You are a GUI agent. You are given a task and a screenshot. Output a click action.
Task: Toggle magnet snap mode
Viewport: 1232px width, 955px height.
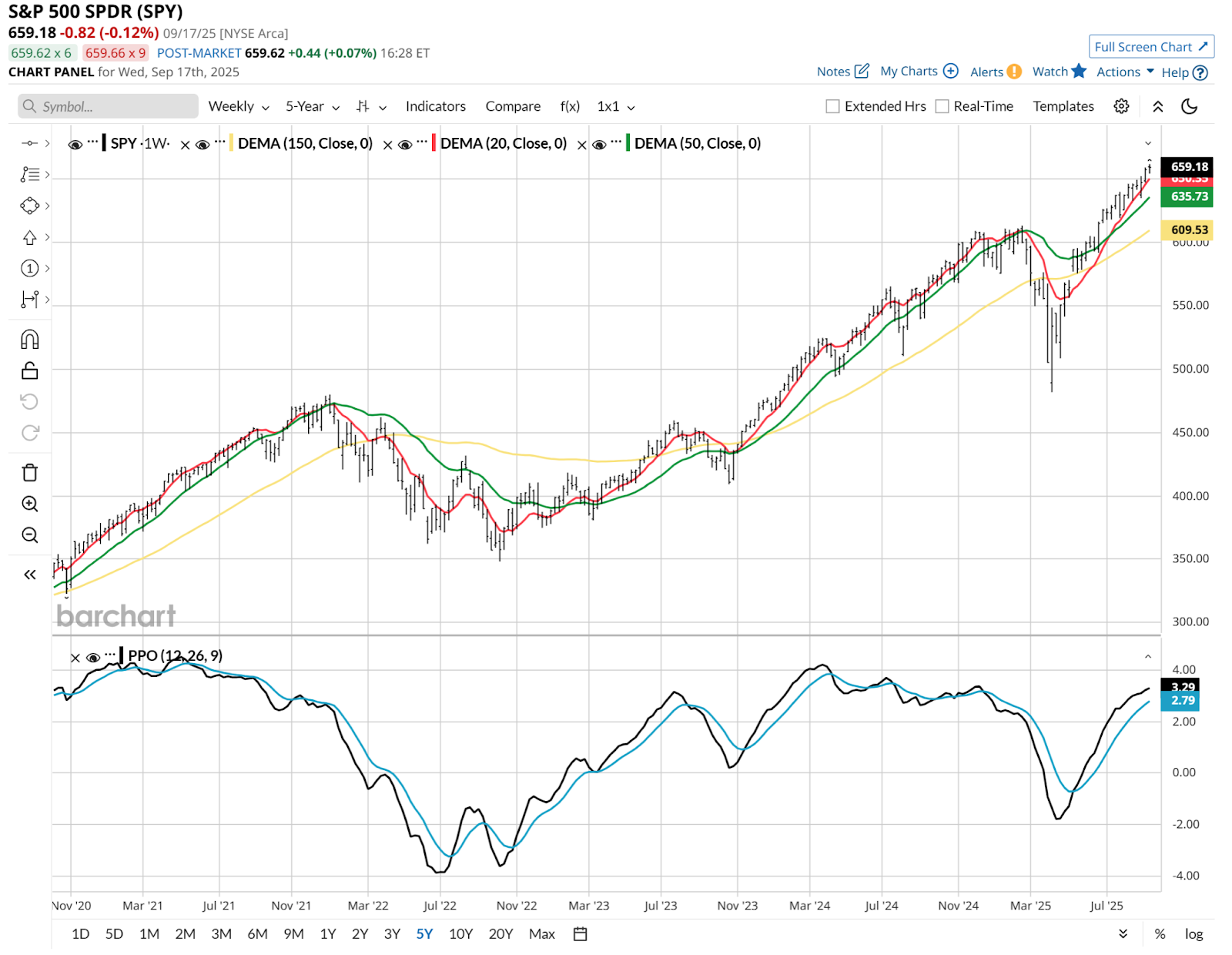(x=29, y=340)
